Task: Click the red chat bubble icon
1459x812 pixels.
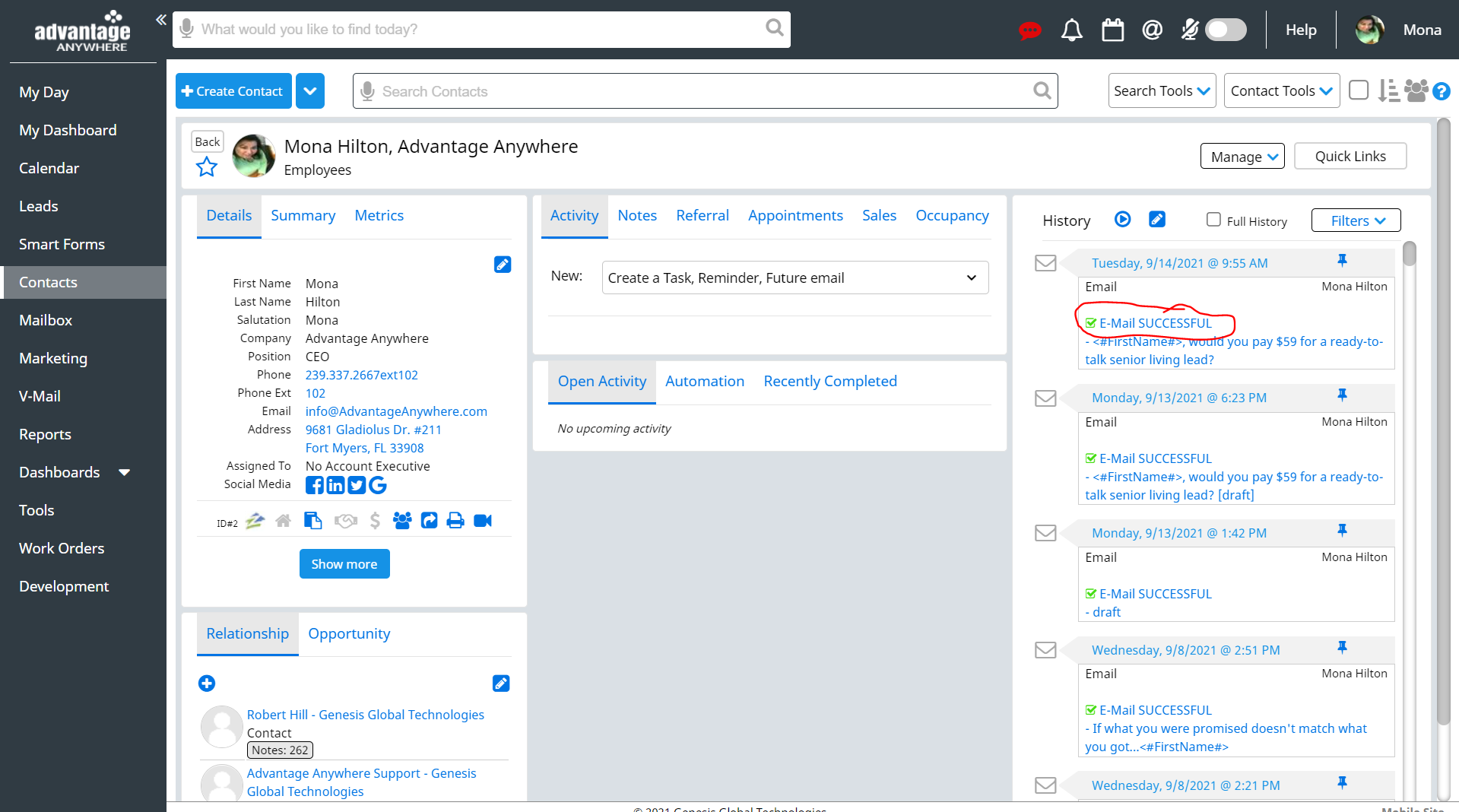Action: [1029, 30]
